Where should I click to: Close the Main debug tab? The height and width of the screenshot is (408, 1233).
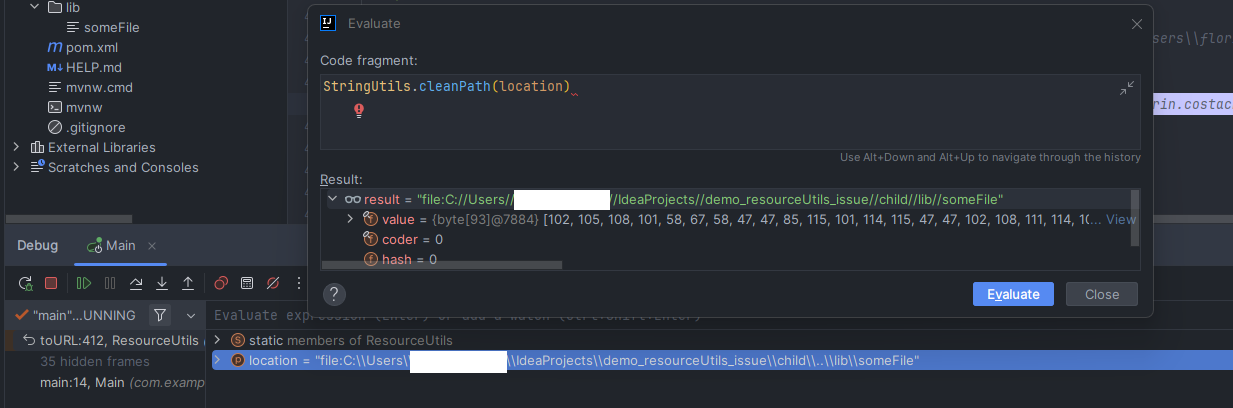pyautogui.click(x=152, y=246)
